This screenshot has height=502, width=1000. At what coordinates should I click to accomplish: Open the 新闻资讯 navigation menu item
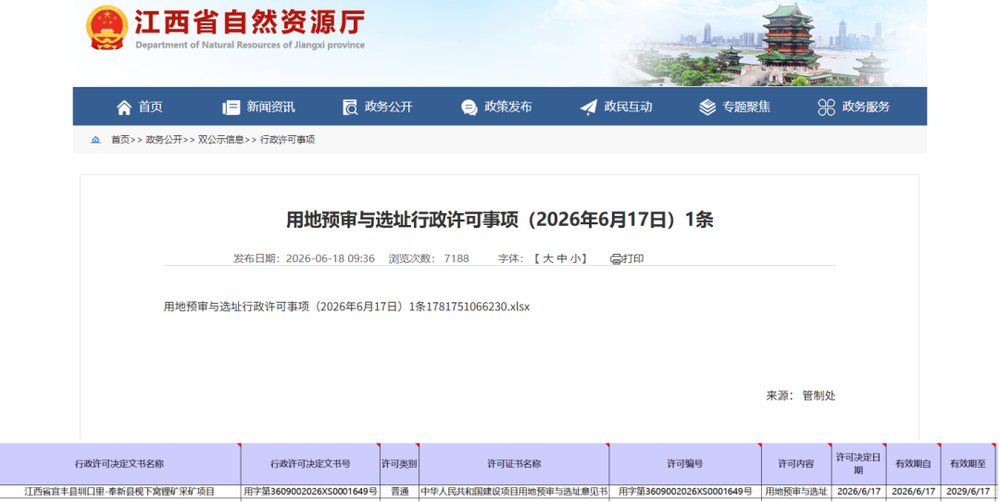point(270,107)
